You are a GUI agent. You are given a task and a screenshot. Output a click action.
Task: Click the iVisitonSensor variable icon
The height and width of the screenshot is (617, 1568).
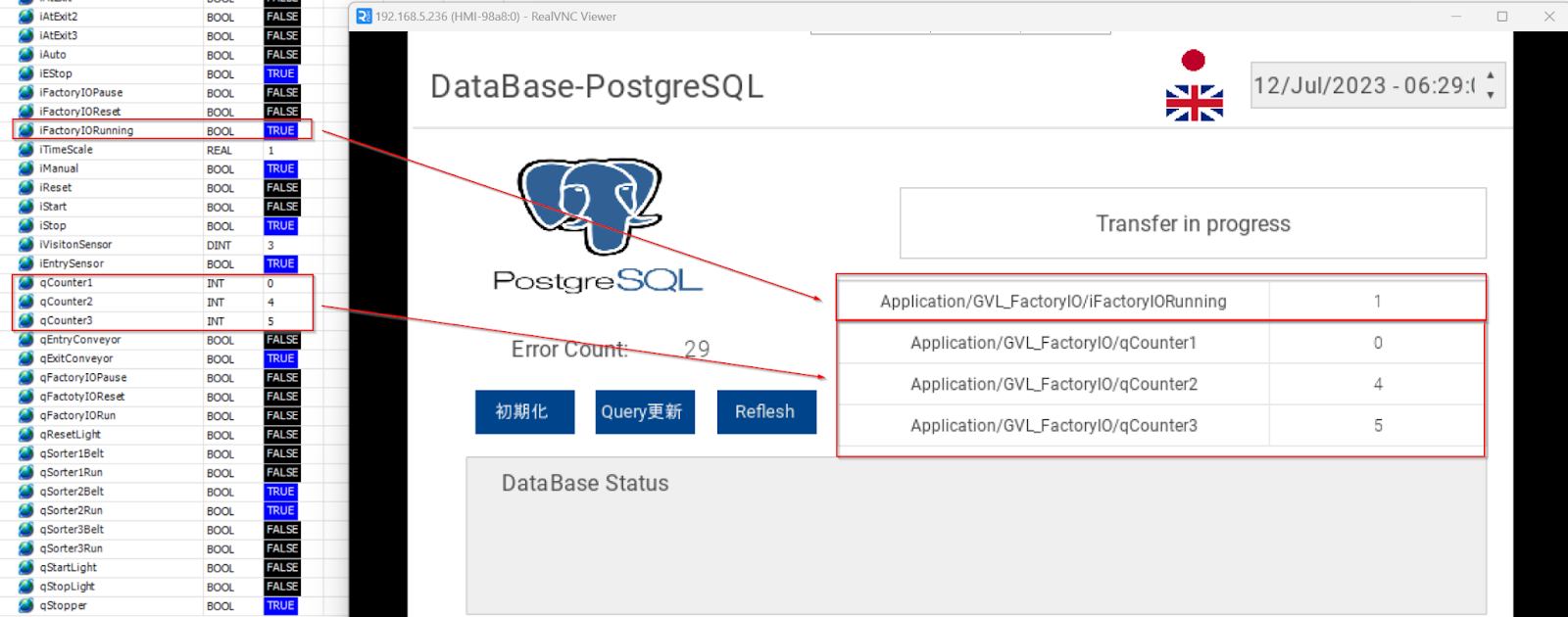coord(26,245)
